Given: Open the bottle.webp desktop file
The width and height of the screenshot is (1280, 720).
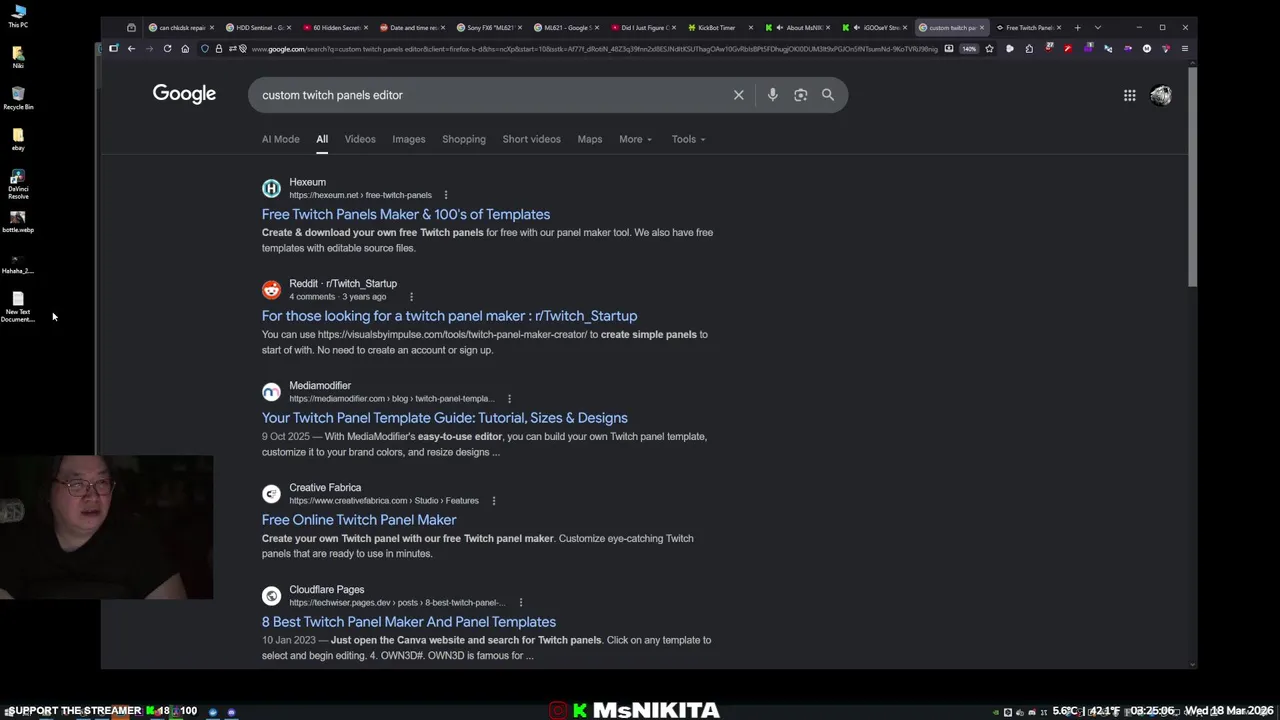Looking at the screenshot, I should pyautogui.click(x=18, y=222).
